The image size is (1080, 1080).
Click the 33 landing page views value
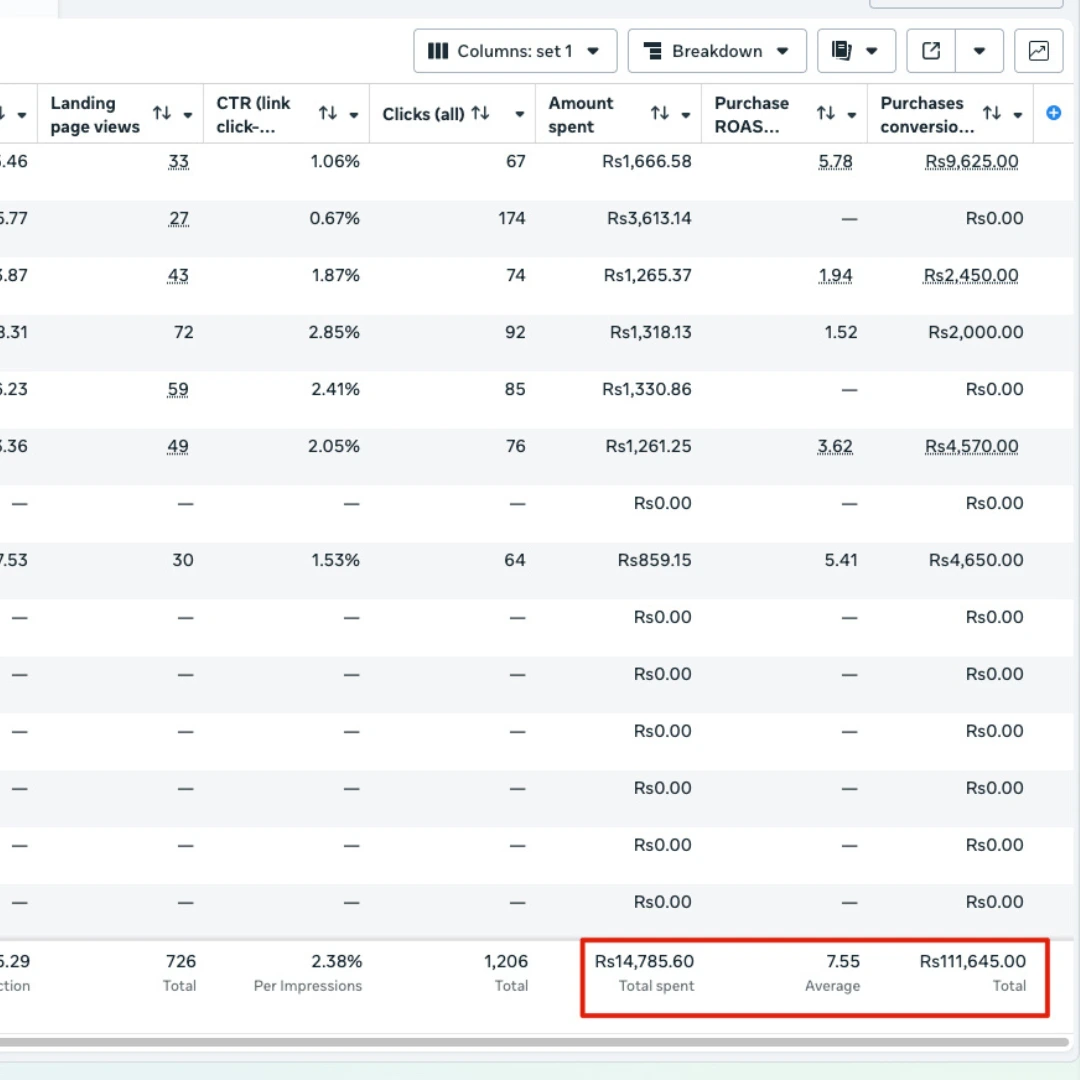click(x=178, y=161)
